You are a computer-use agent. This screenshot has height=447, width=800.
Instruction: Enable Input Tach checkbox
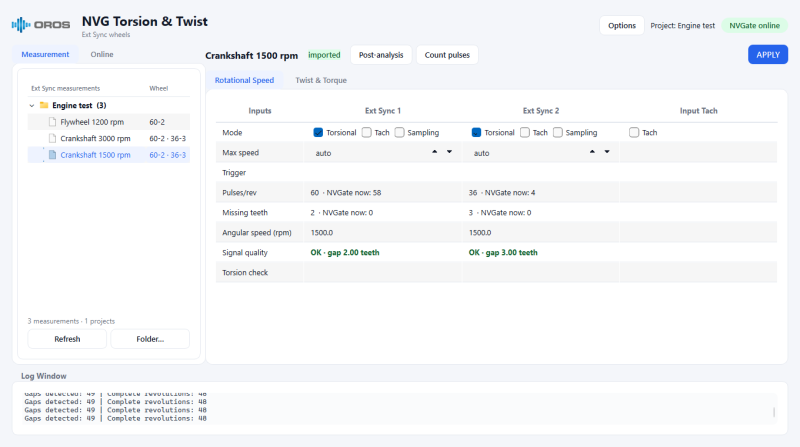(x=634, y=132)
